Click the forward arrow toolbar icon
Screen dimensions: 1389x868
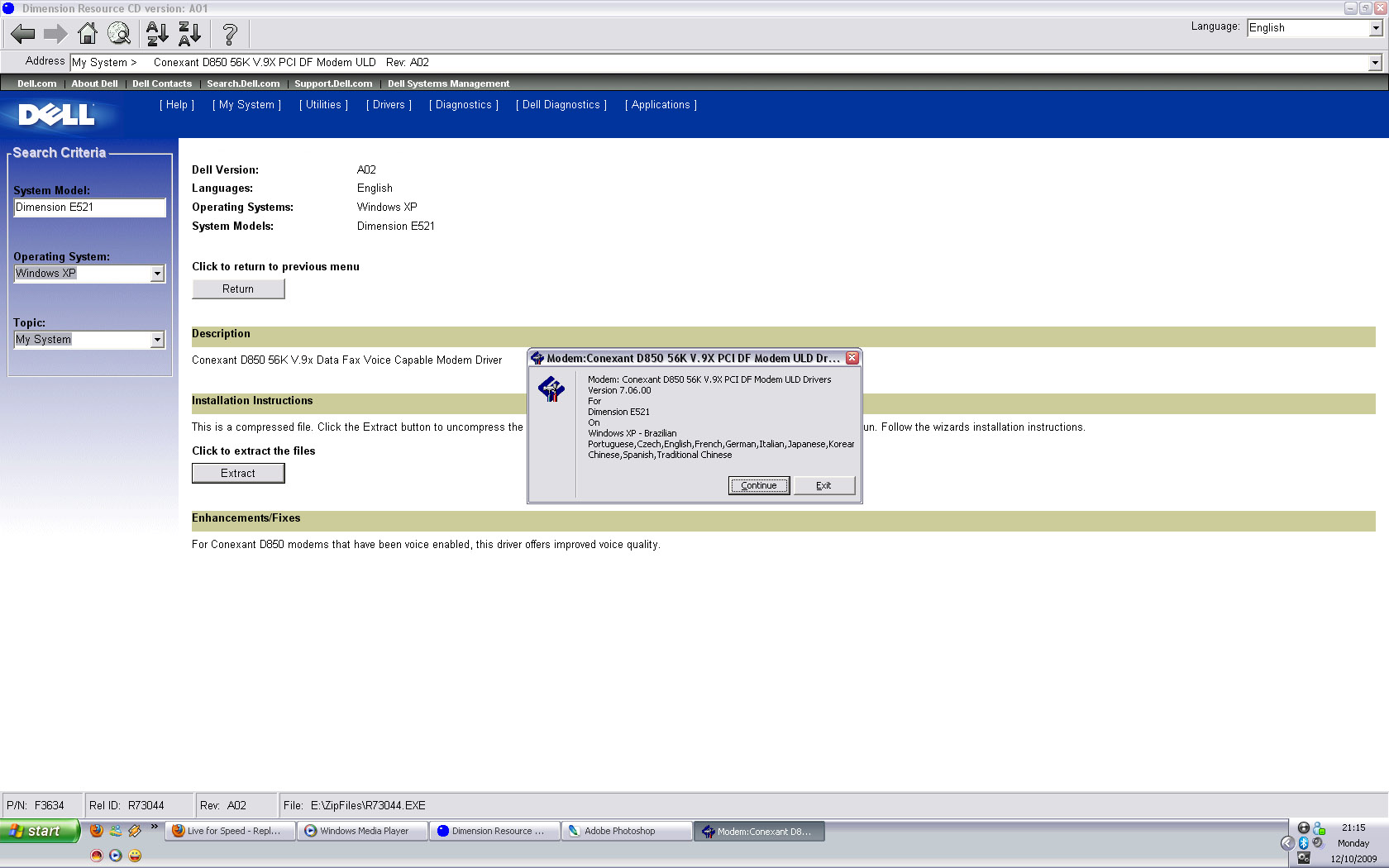[55, 34]
